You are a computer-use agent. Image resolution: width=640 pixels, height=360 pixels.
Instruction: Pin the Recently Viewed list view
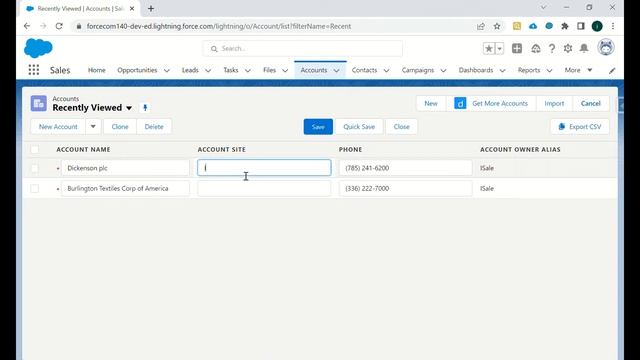(145, 108)
